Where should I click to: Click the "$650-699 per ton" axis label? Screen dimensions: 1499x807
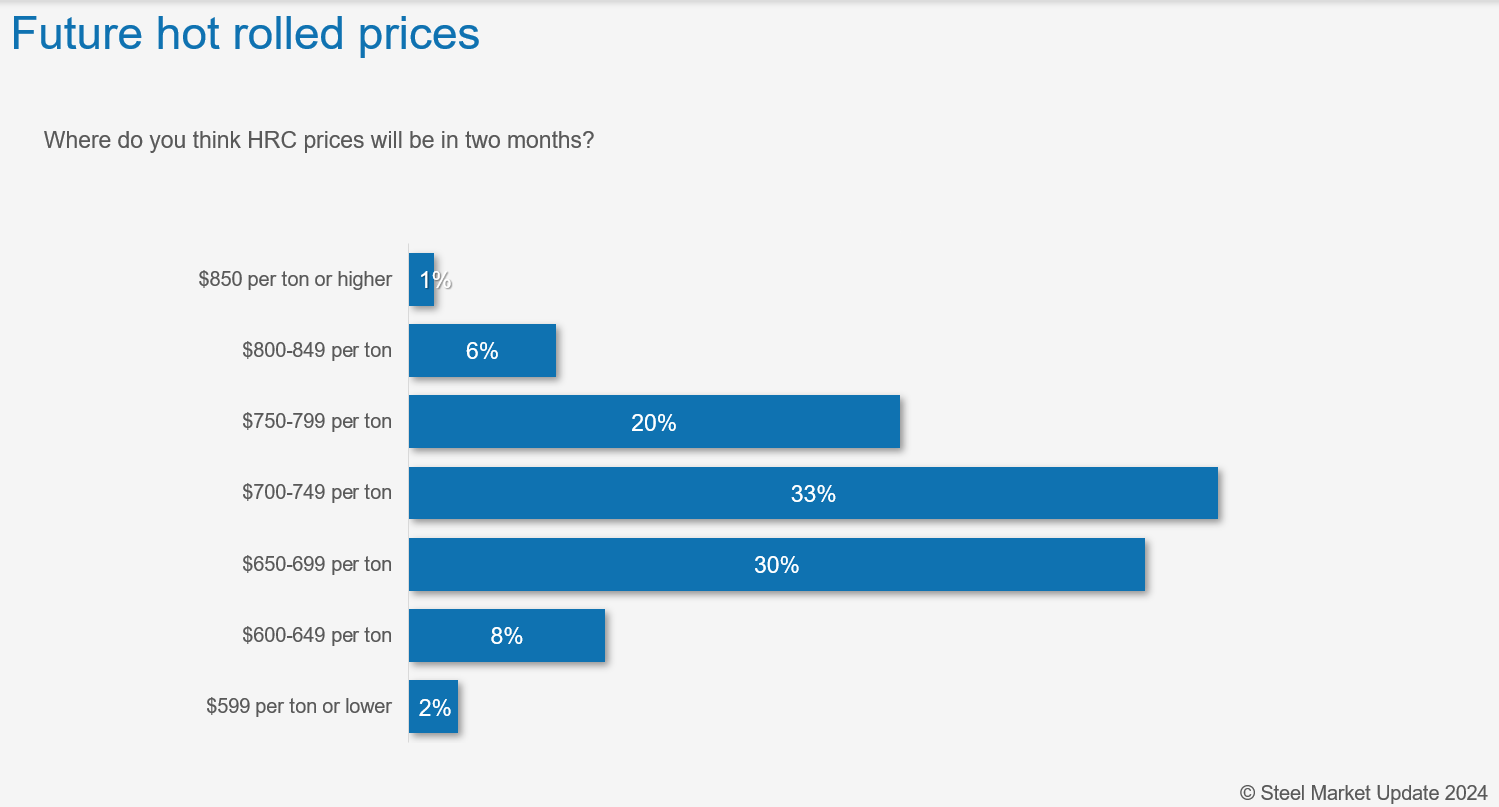317,564
